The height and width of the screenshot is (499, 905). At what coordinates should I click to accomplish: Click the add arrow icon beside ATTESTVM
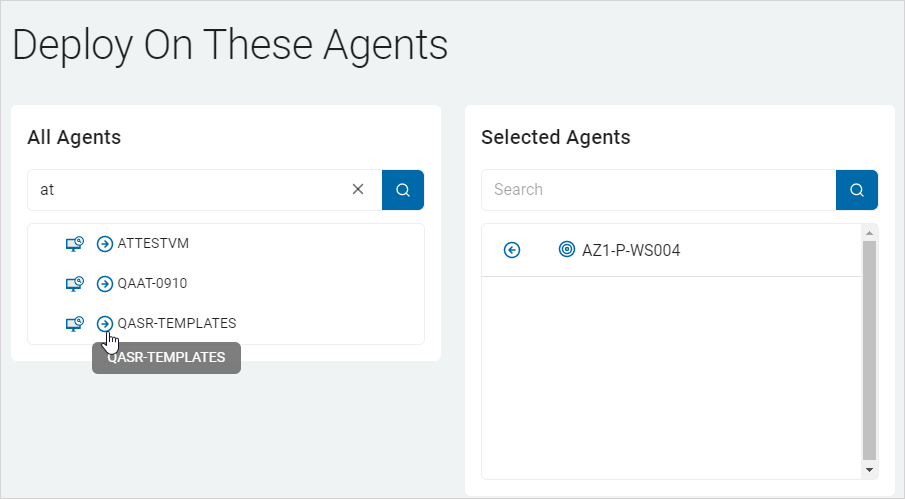105,243
